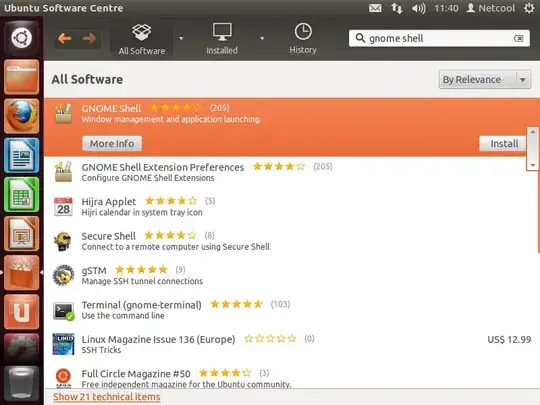Expand the Installed dropdown arrow

[262, 38]
